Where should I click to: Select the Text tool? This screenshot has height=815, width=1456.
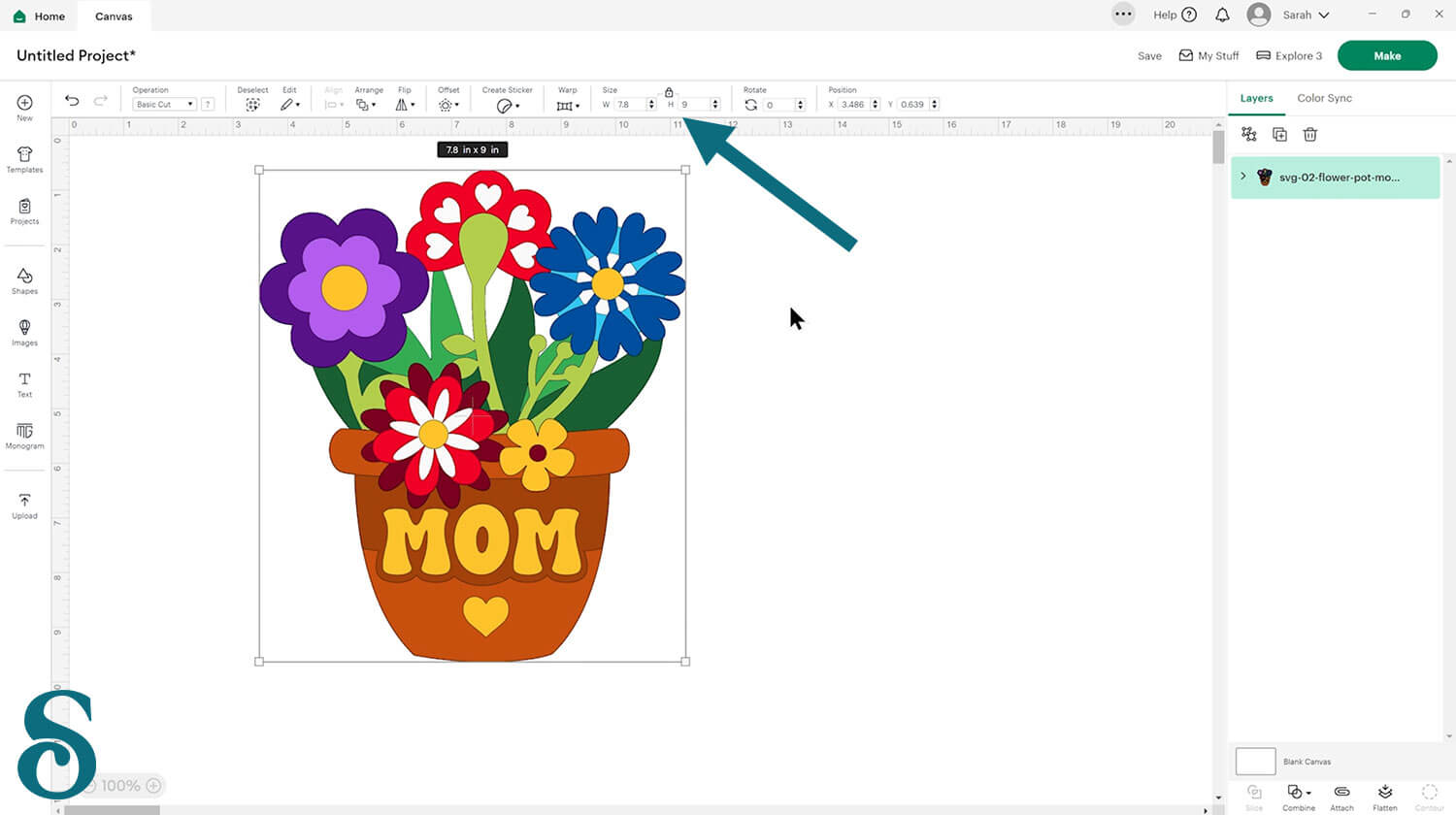pos(24,384)
